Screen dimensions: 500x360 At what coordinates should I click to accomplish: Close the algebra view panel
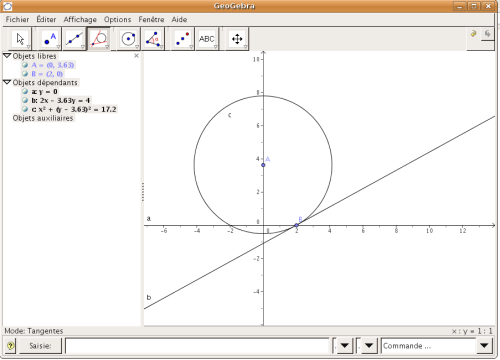tap(136, 56)
